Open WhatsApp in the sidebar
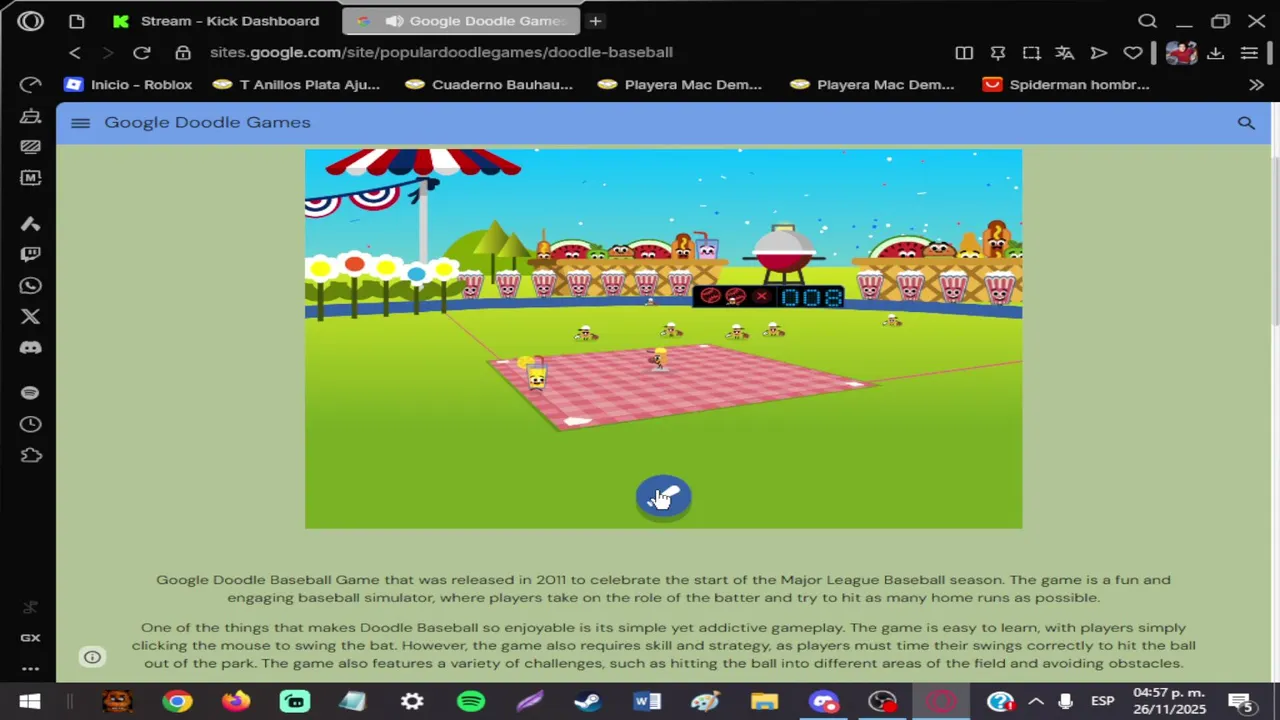The height and width of the screenshot is (720, 1280). pyautogui.click(x=30, y=286)
